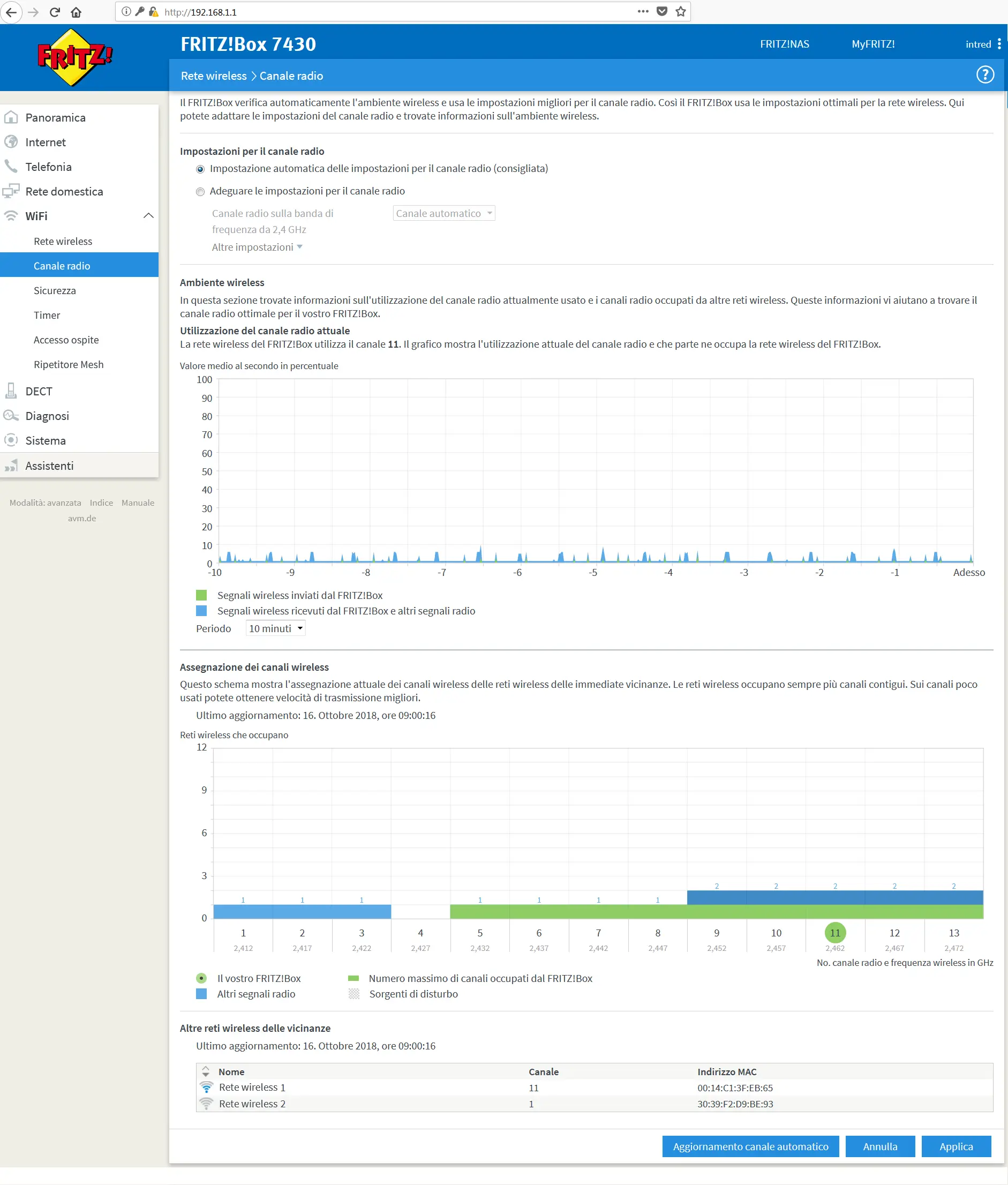Click the blue Altri segnali radio swatch

click(x=201, y=994)
